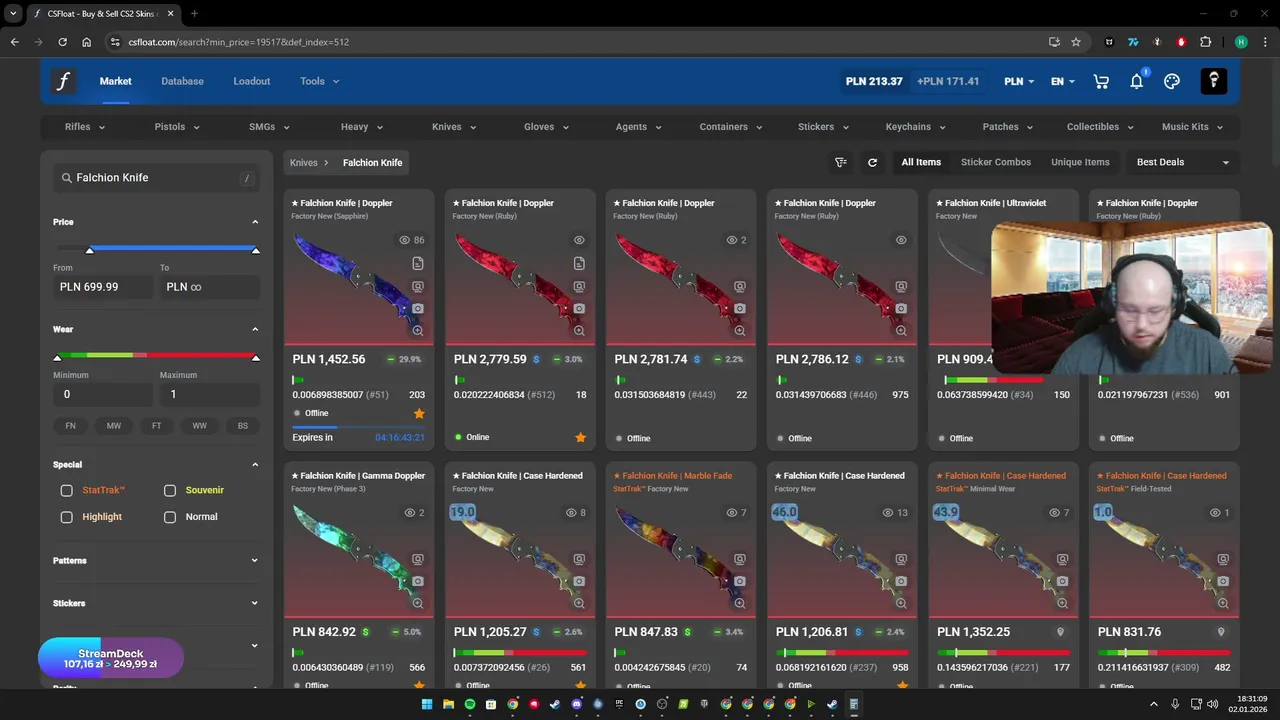Click the magnifier on the Sapphire Doppler card
Viewport: 1280px width, 720px height.
pos(418,331)
